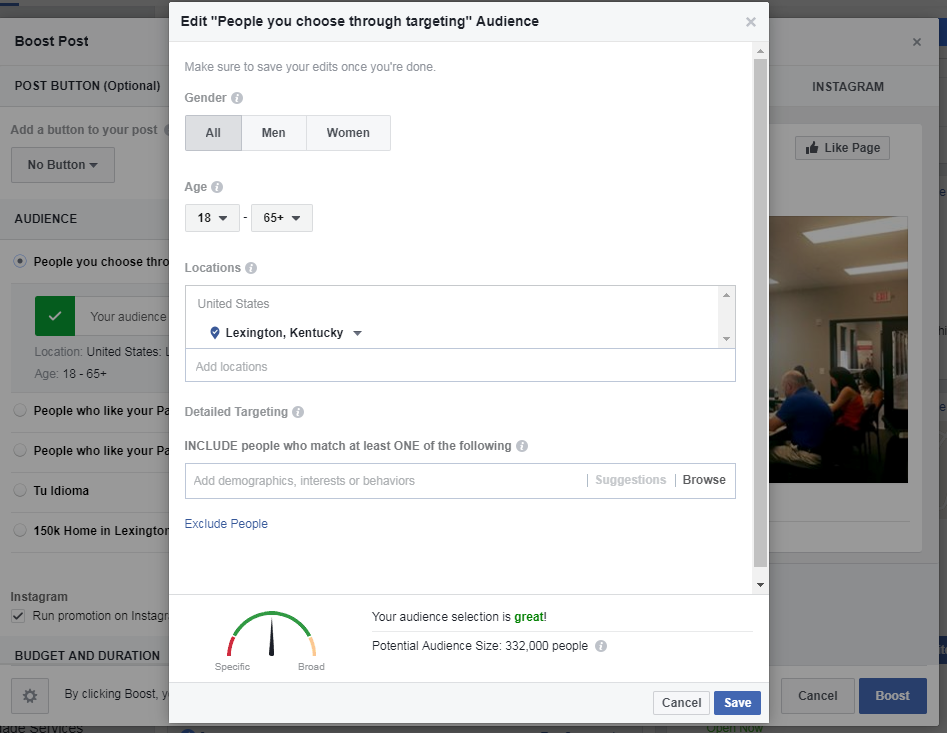947x733 pixels.
Task: Expand the Lexington, Kentucky location options arrow
Action: pos(357,333)
